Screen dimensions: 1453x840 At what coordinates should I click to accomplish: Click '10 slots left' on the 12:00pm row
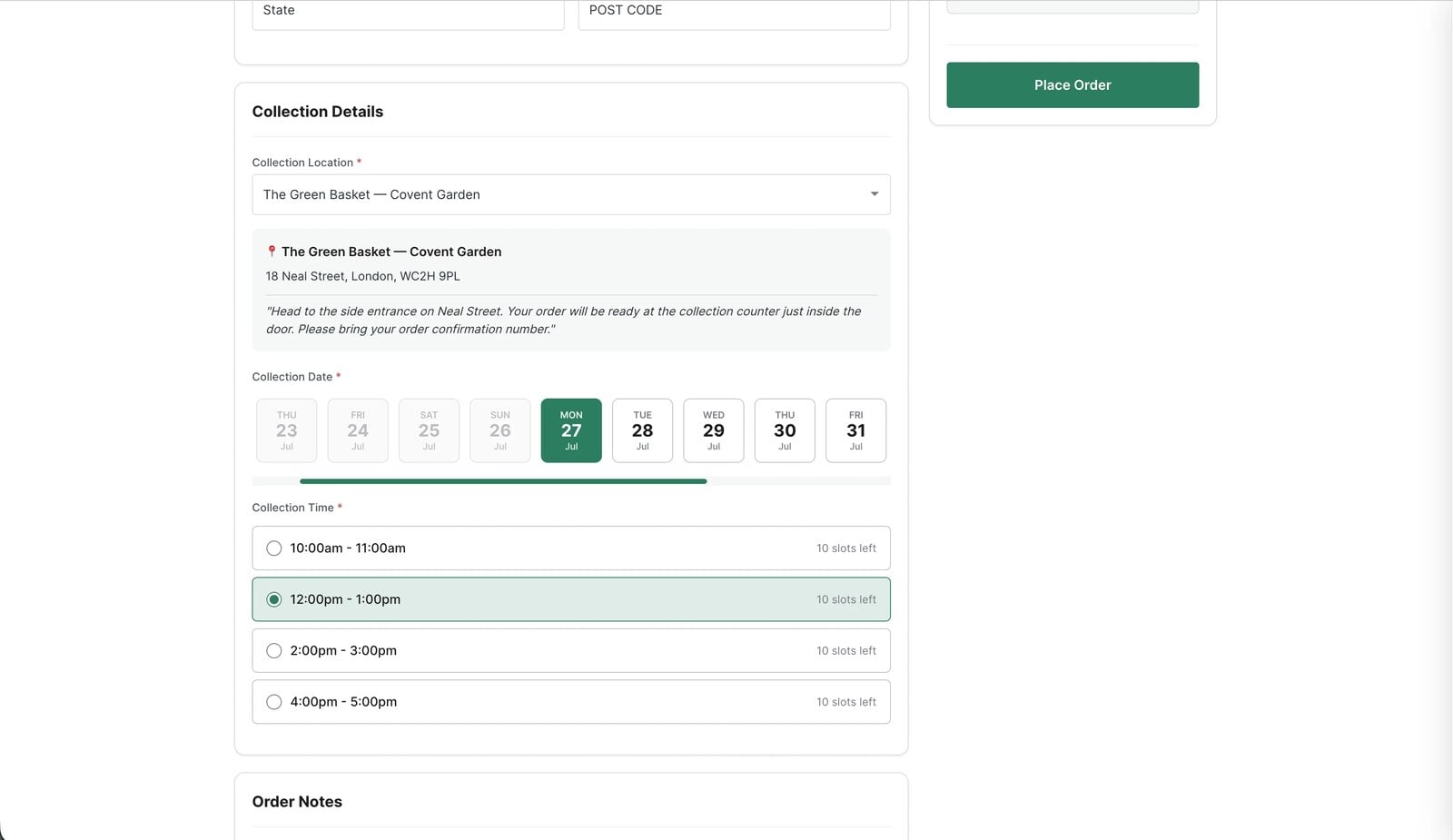[x=846, y=599]
